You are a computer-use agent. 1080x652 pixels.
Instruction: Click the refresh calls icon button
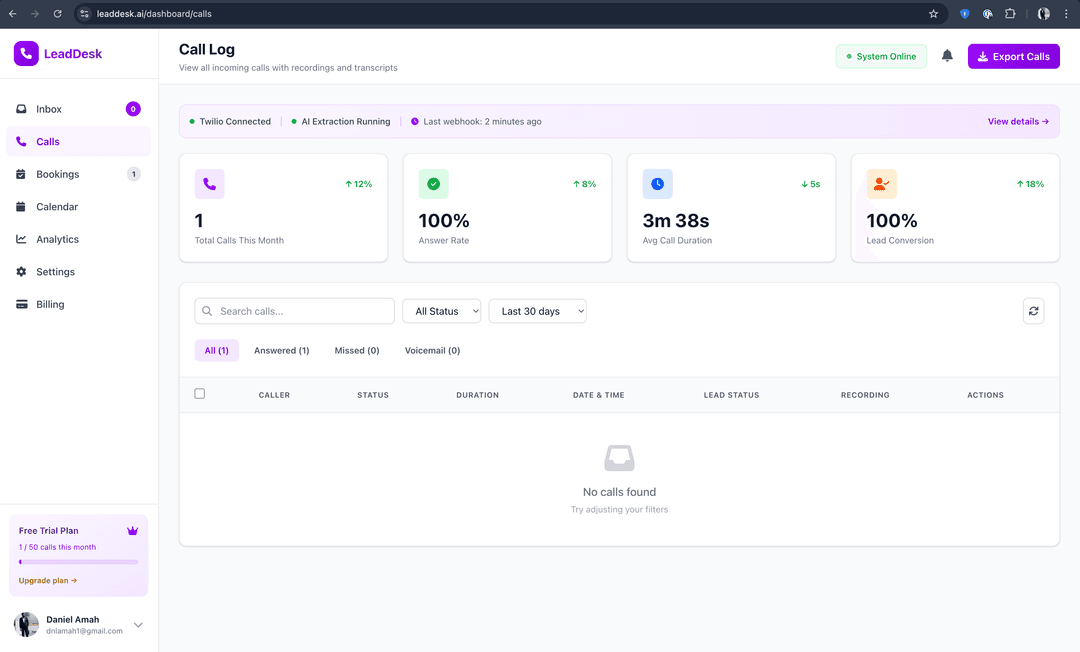coord(1033,311)
